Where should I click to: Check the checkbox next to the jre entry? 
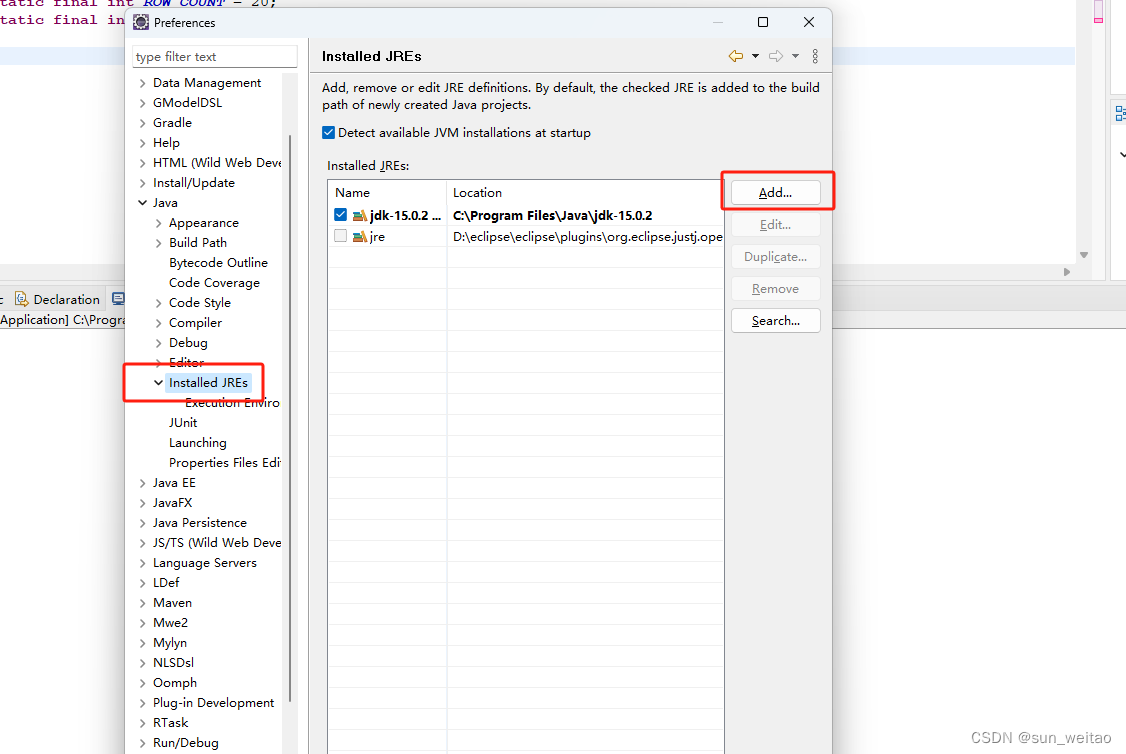[340, 236]
